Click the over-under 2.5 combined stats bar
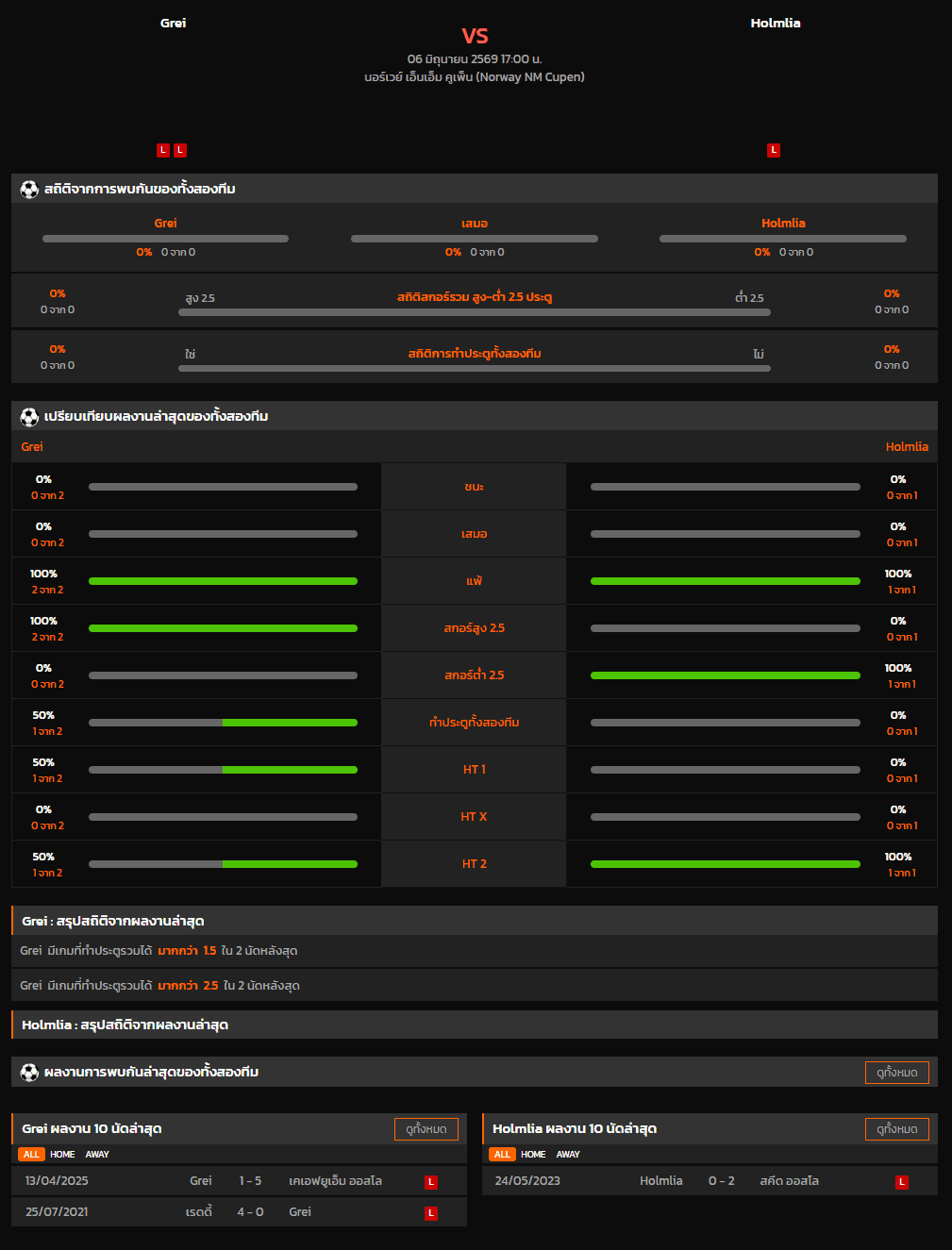Screen dimensions: 952x1250 click(x=475, y=312)
